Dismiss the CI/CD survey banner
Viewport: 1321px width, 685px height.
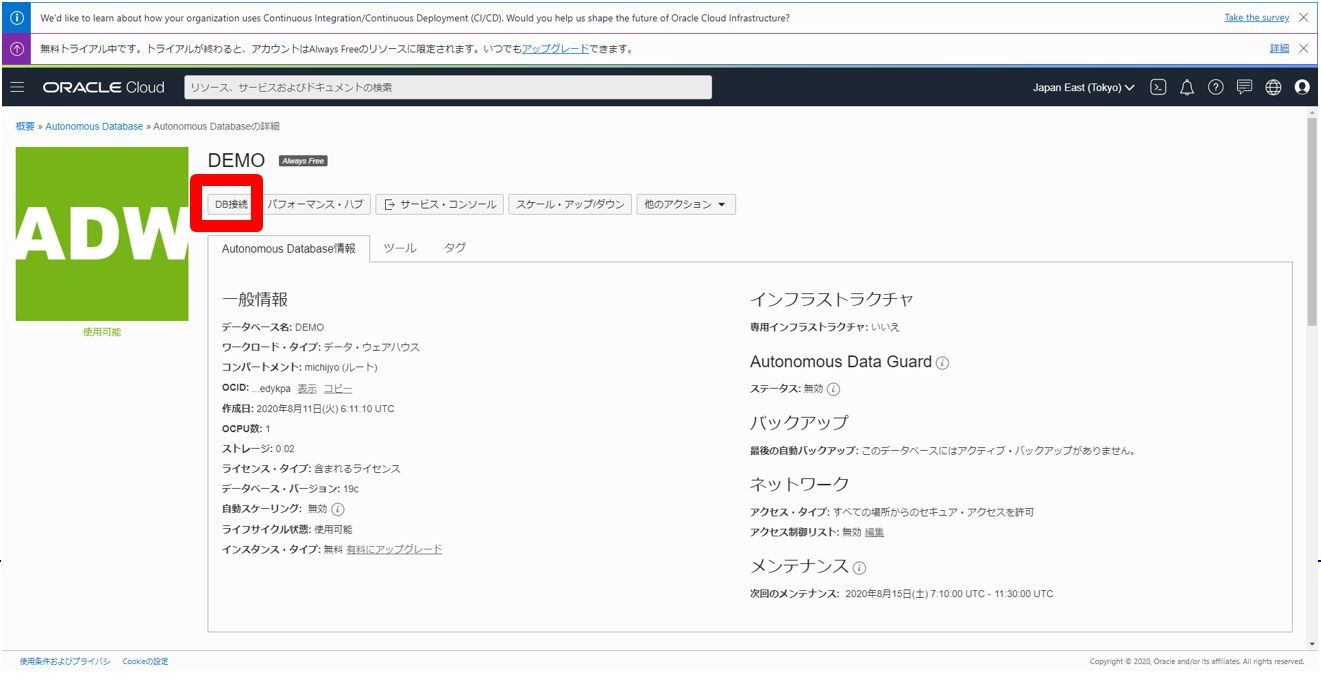pyautogui.click(x=1303, y=18)
